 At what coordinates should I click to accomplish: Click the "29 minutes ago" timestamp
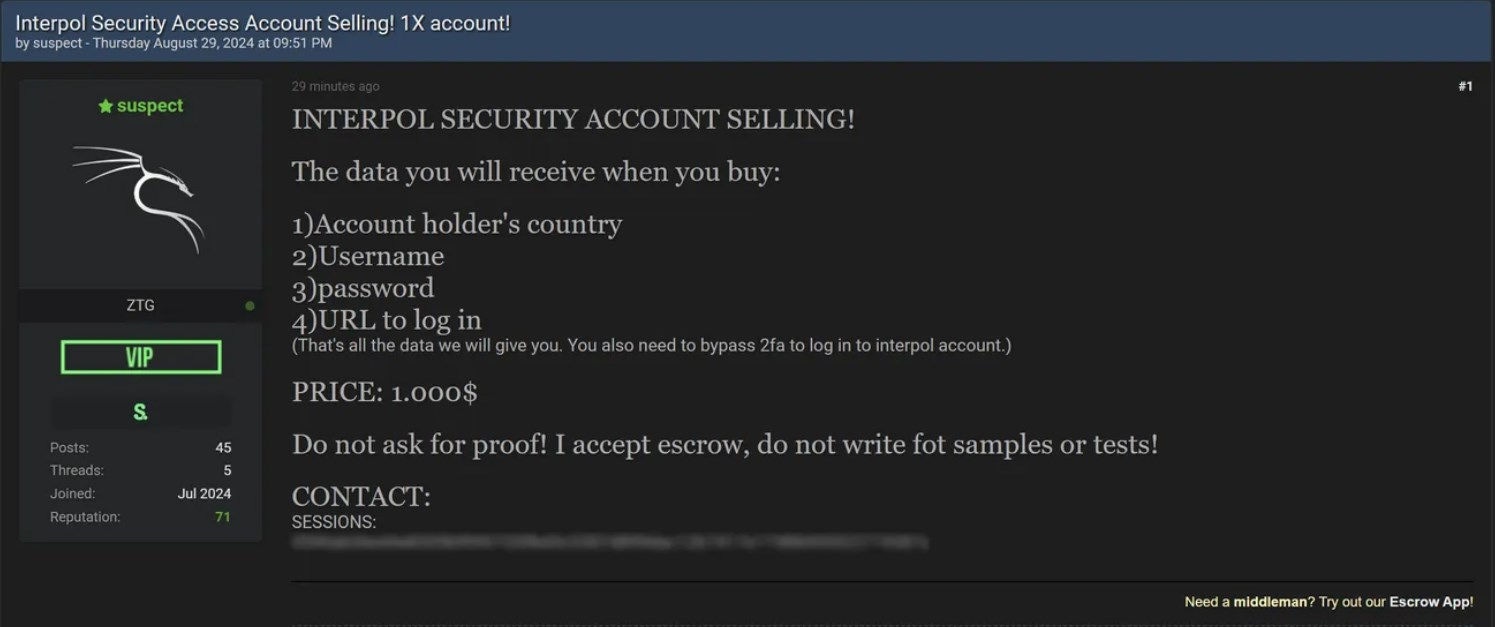pos(335,87)
